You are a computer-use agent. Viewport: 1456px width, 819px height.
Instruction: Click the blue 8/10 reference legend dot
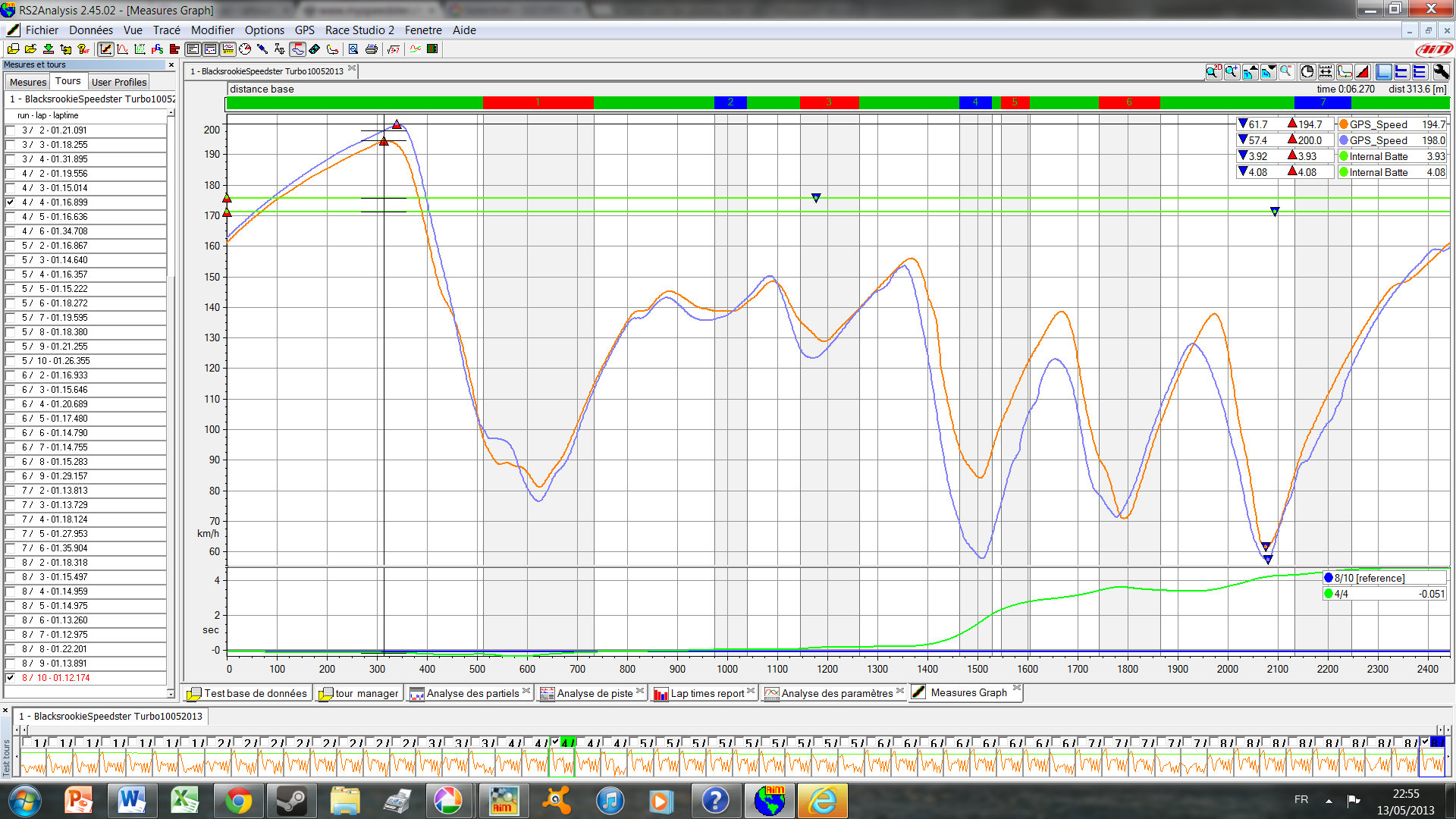click(x=1329, y=578)
